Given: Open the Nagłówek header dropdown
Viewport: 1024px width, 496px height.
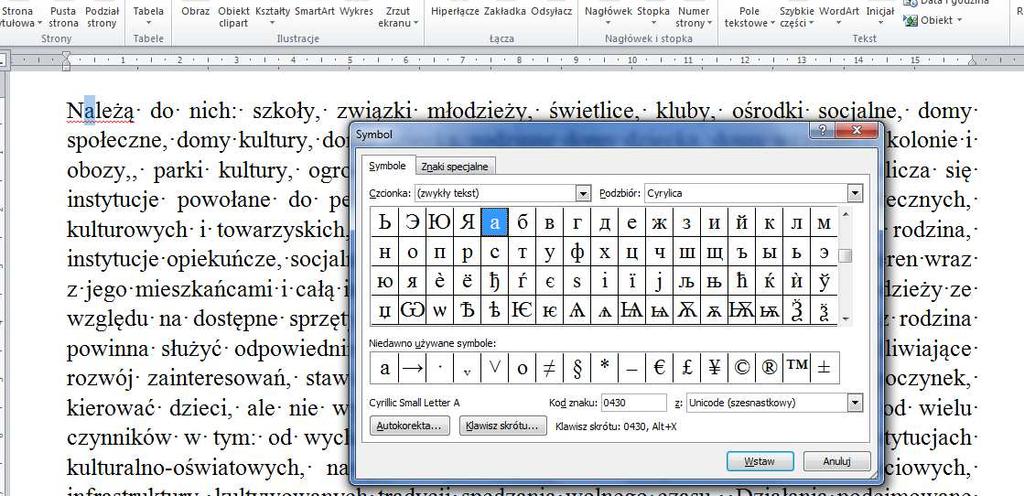Looking at the screenshot, I should click(x=608, y=18).
